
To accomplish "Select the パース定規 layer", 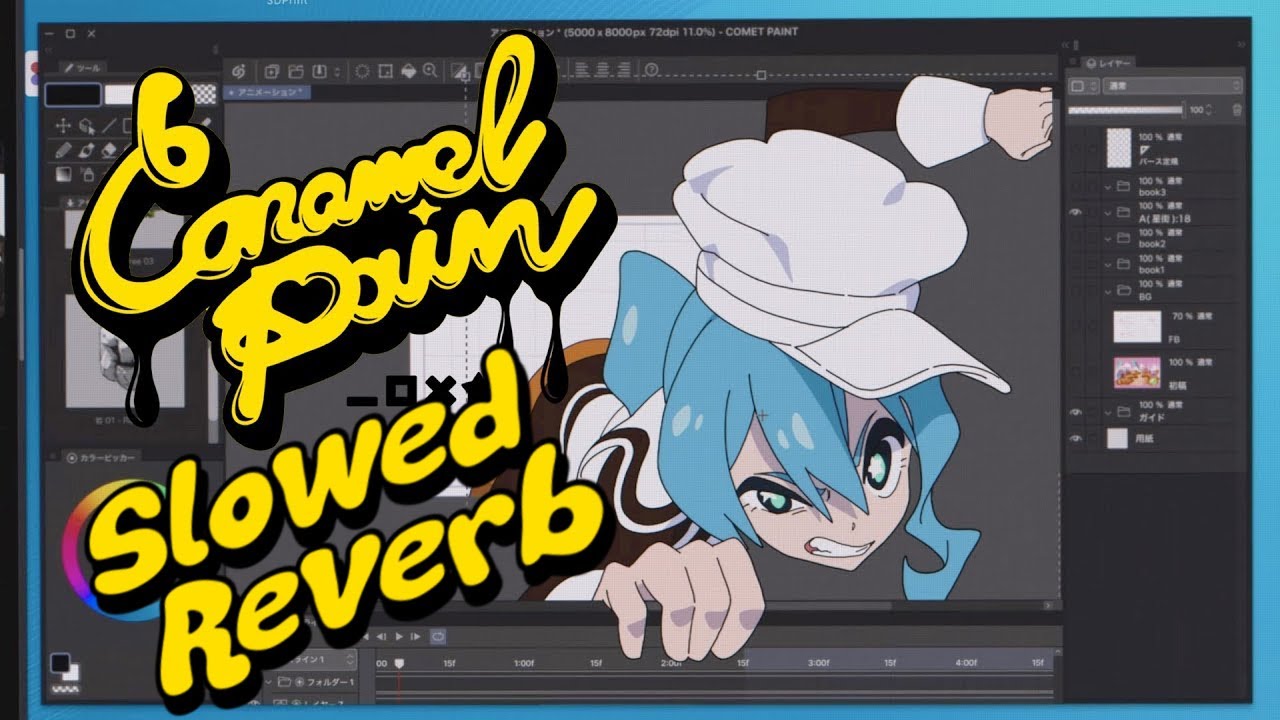I will tap(1158, 147).
